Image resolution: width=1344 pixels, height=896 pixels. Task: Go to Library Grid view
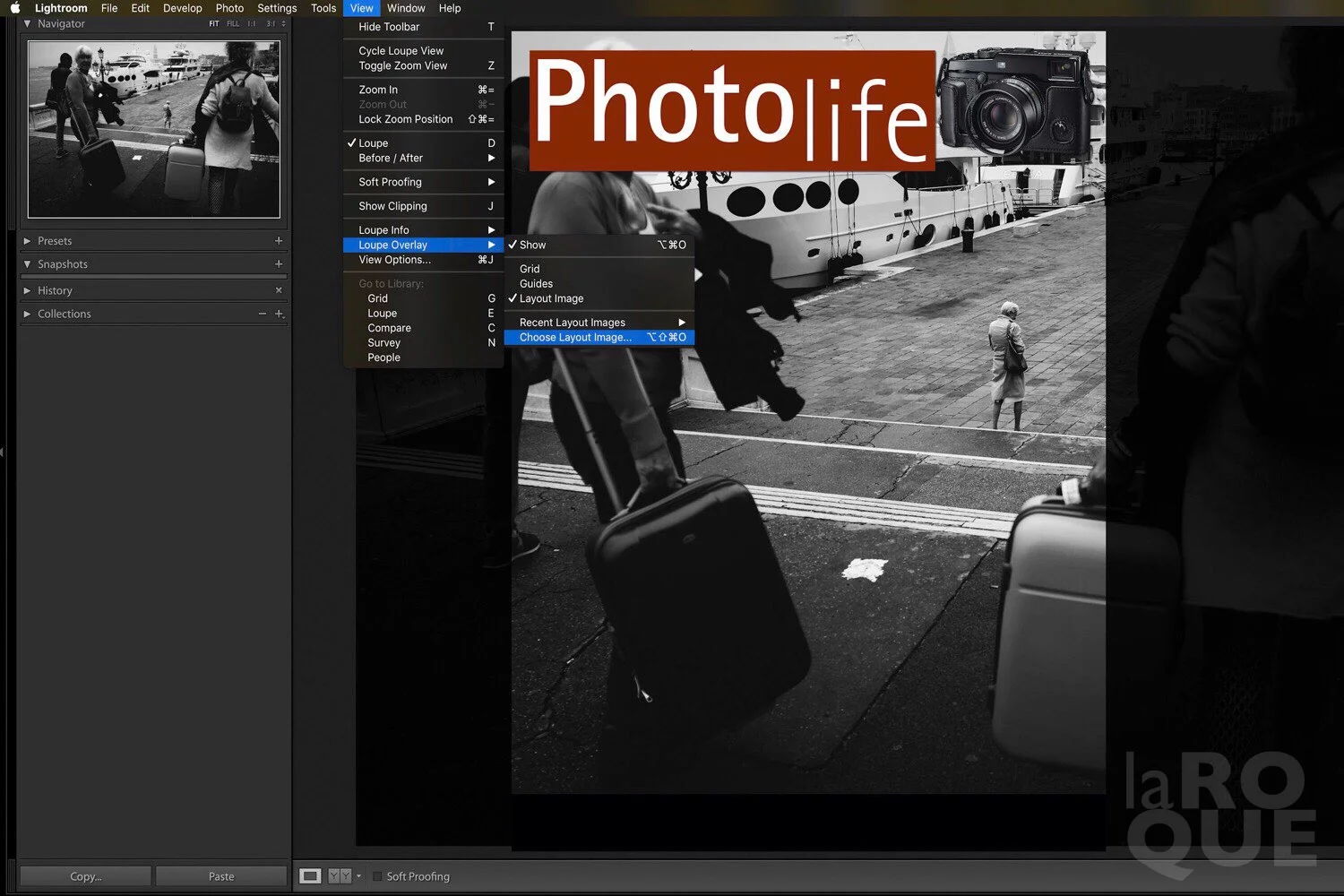pos(423,298)
